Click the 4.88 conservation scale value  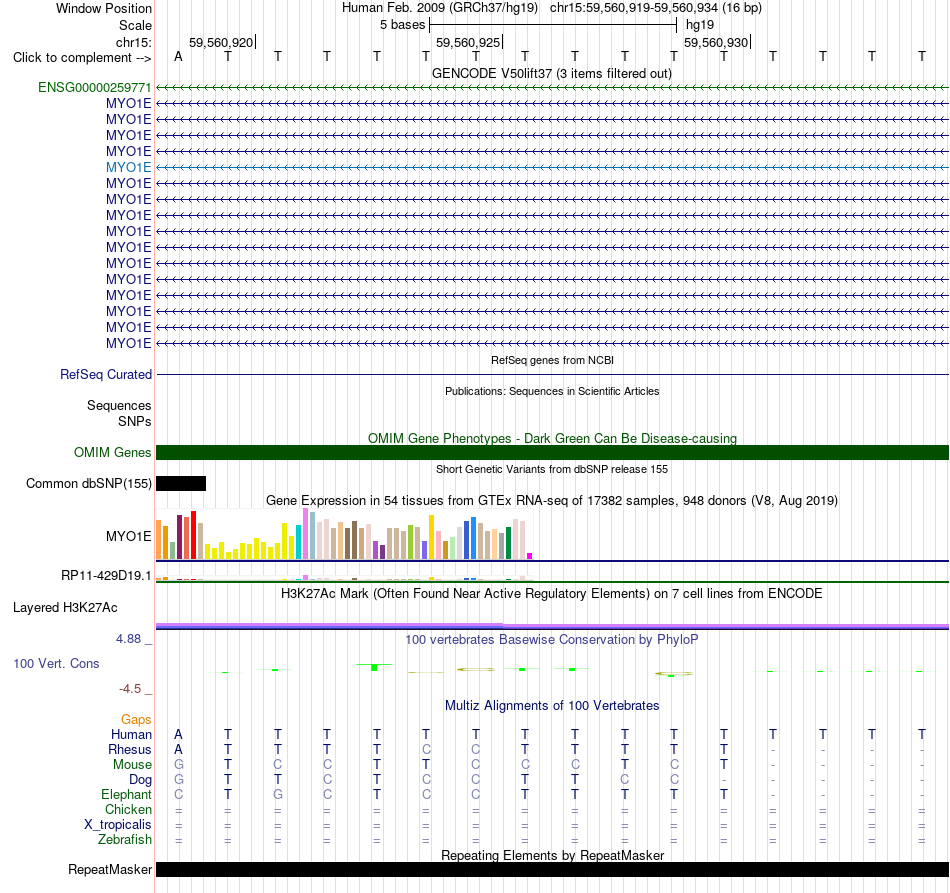click(128, 639)
